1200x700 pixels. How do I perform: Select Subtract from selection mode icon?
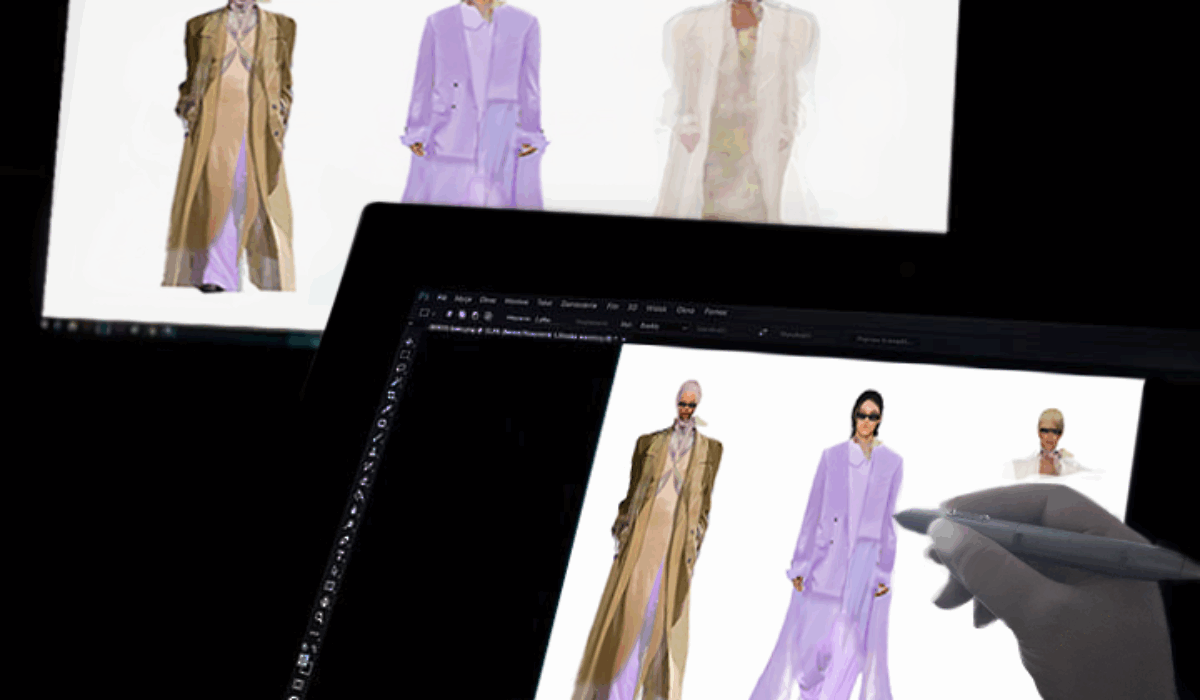[475, 316]
